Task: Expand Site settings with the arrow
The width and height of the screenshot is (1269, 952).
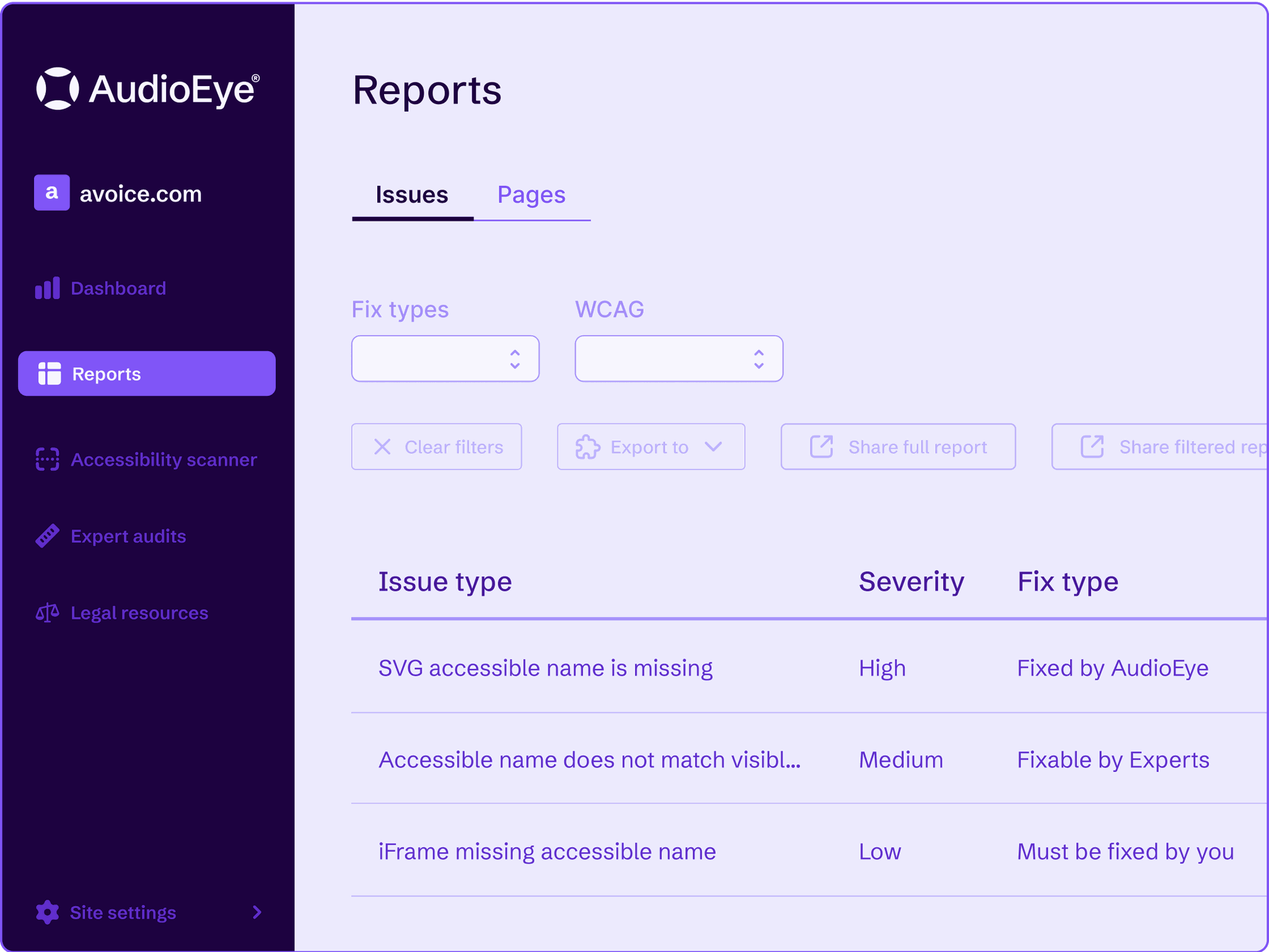Action: (x=257, y=912)
